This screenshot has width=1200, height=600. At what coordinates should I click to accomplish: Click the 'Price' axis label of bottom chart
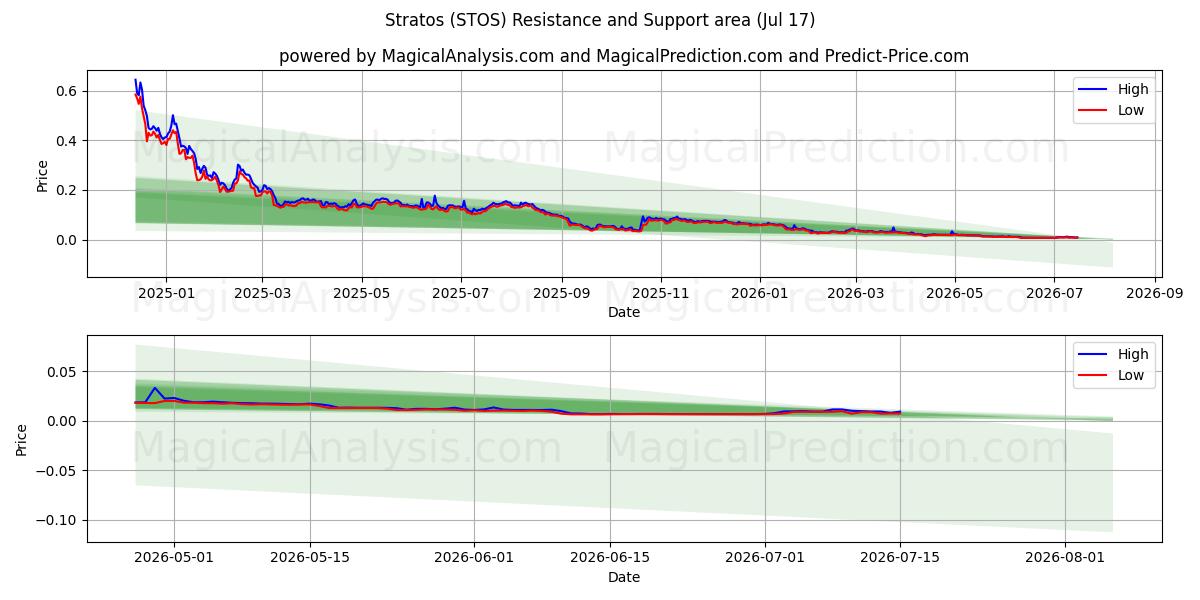pyautogui.click(x=21, y=439)
